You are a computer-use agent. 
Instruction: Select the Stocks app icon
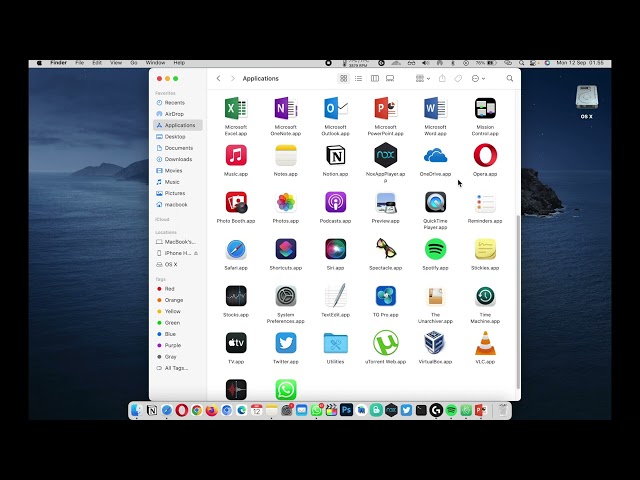click(x=236, y=296)
